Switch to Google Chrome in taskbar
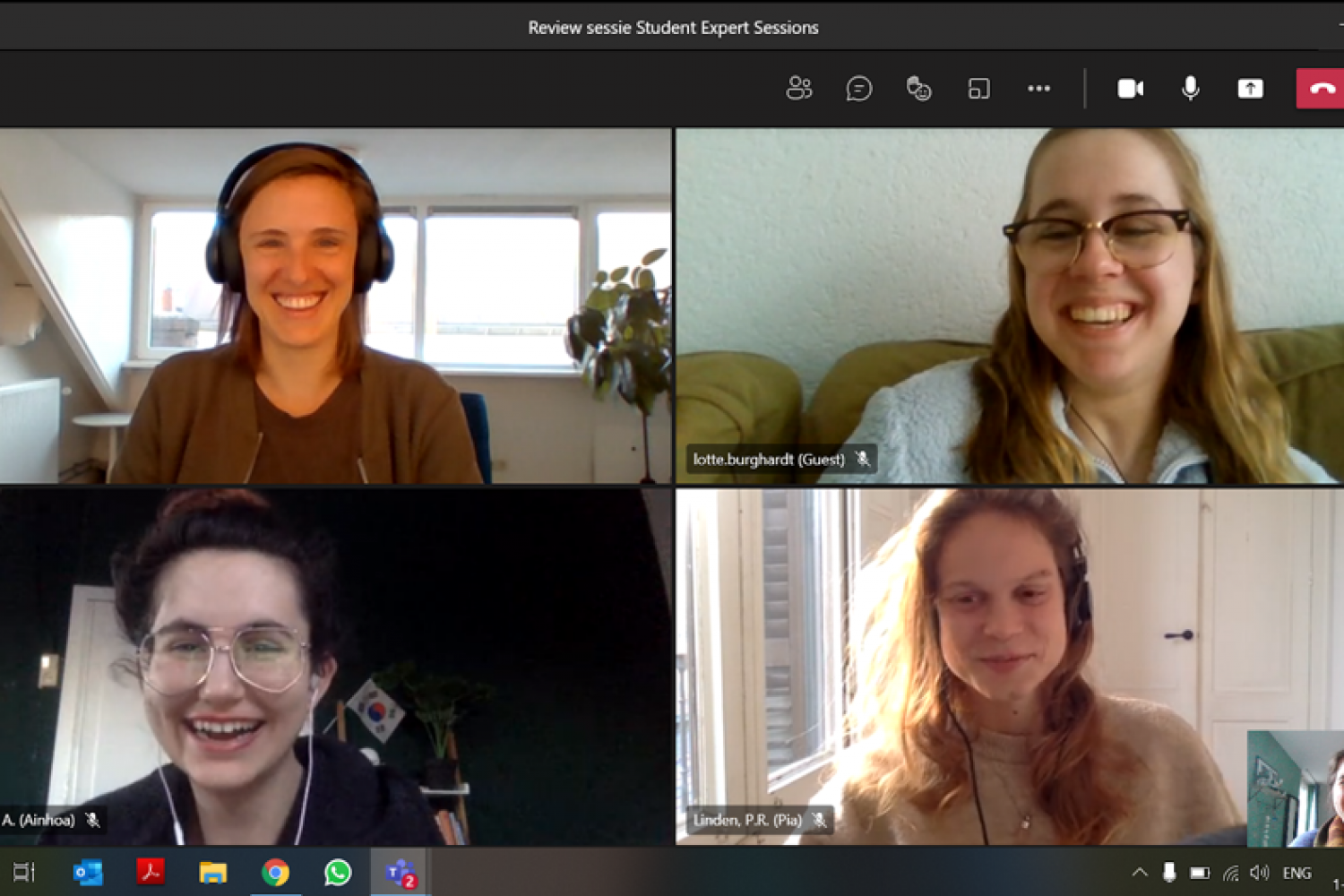The height and width of the screenshot is (896, 1344). point(275,872)
